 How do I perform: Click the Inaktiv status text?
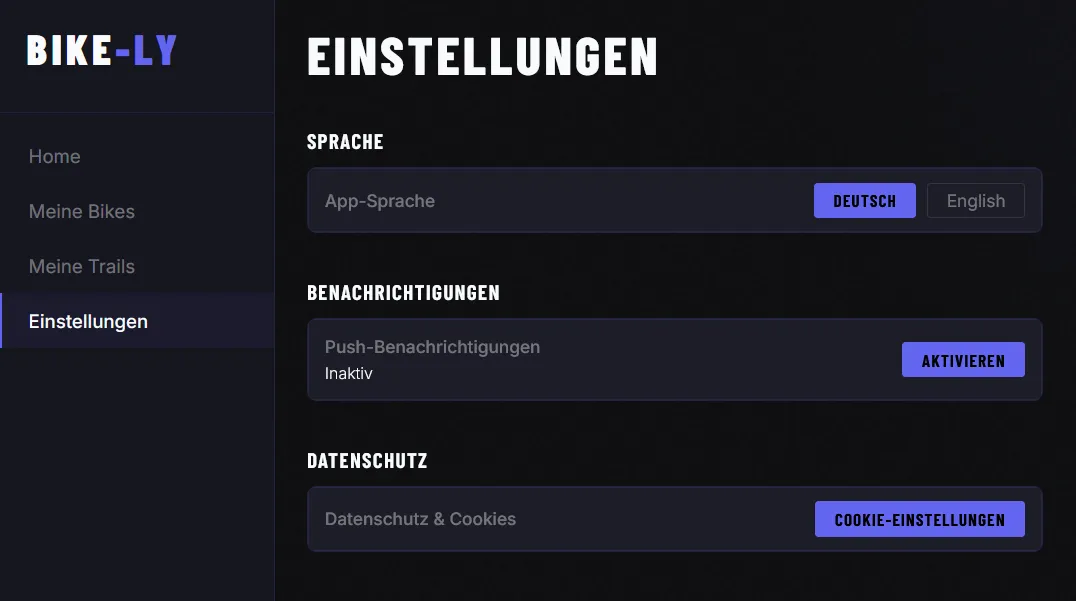tap(348, 373)
